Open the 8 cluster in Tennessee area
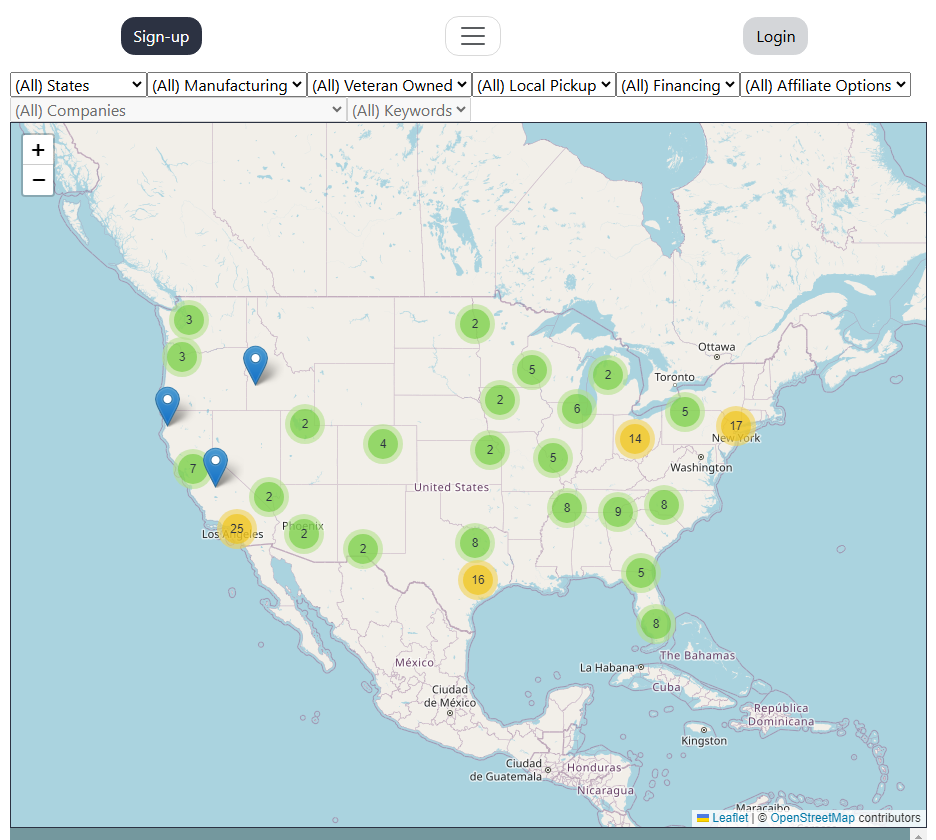Viewport: 936px width, 840px height. [x=567, y=508]
